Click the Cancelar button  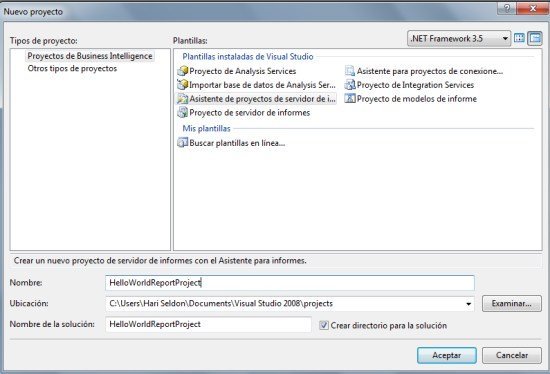point(512,355)
